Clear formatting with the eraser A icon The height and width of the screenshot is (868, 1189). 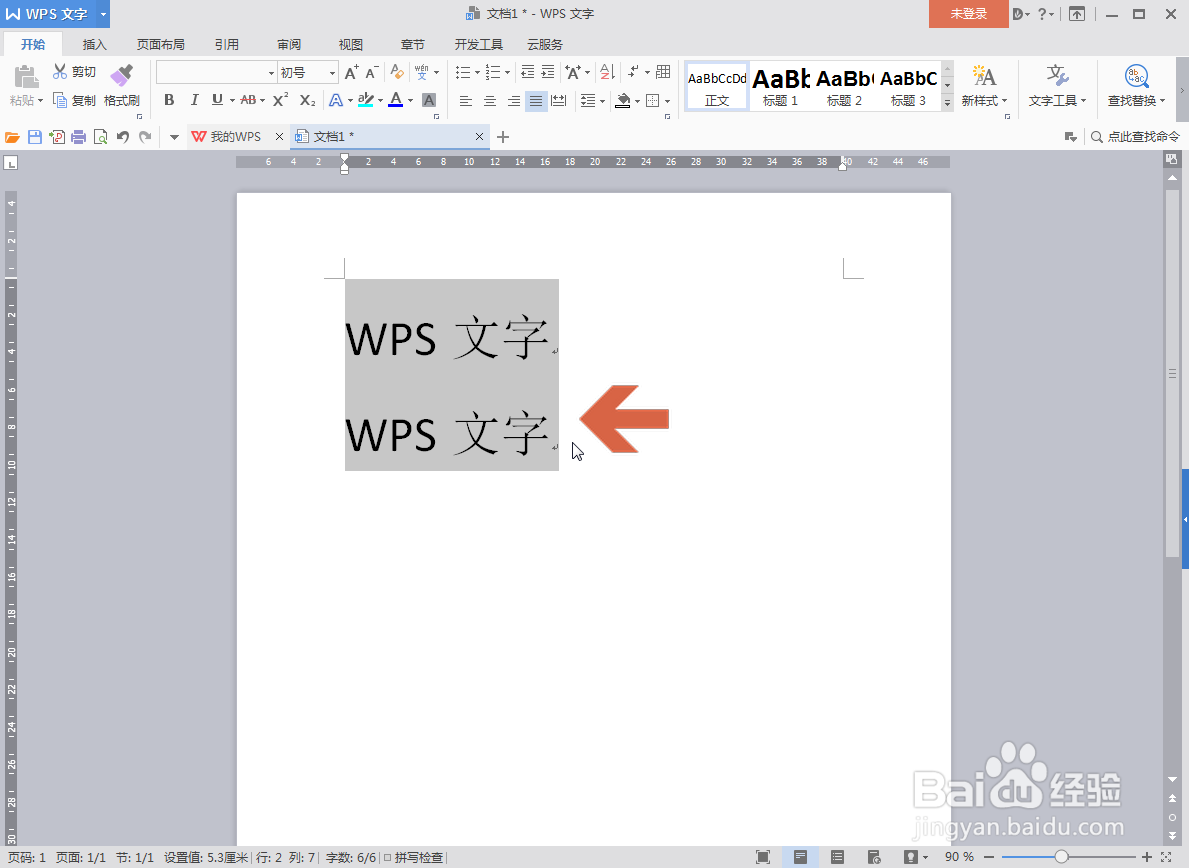397,73
